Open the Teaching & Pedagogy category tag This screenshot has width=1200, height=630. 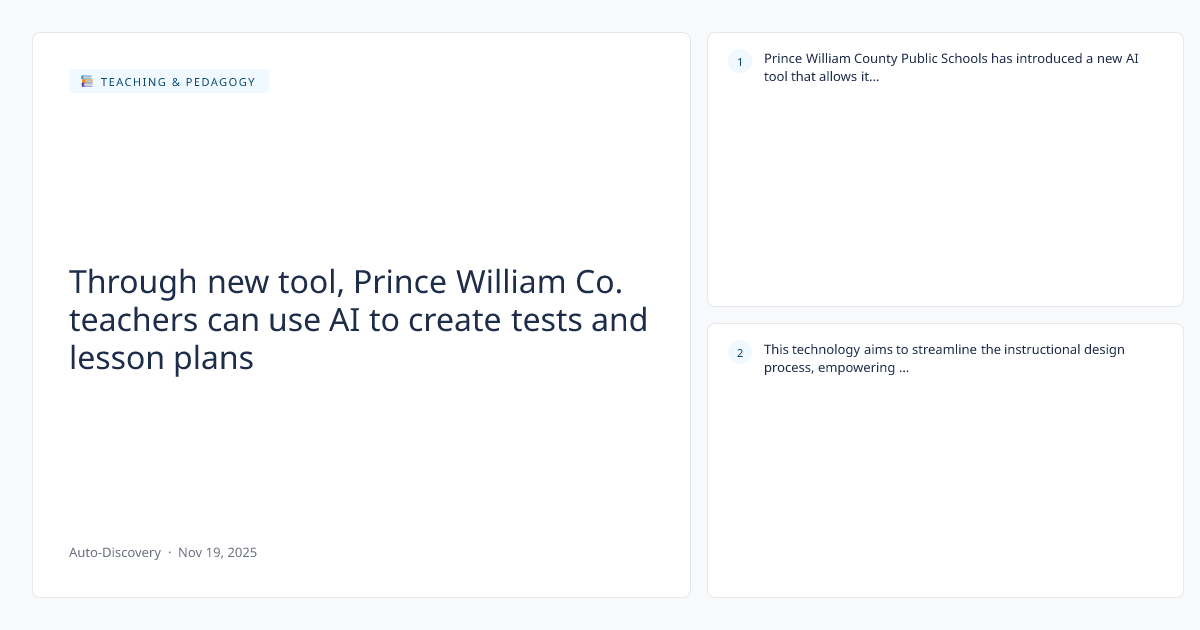(177, 82)
